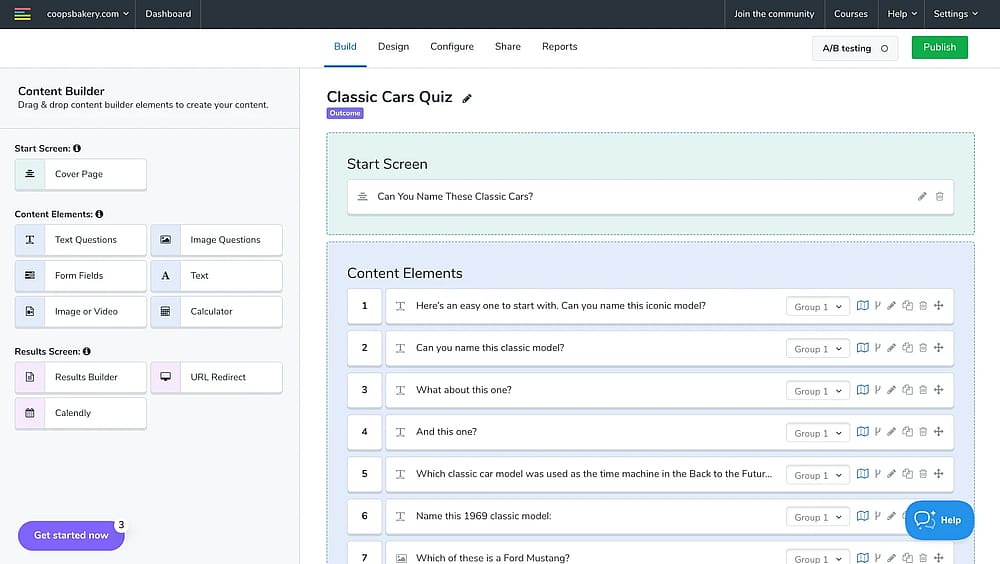Viewport: 1000px width, 564px height.
Task: Duplicate the 'And this one?' question
Action: point(908,432)
